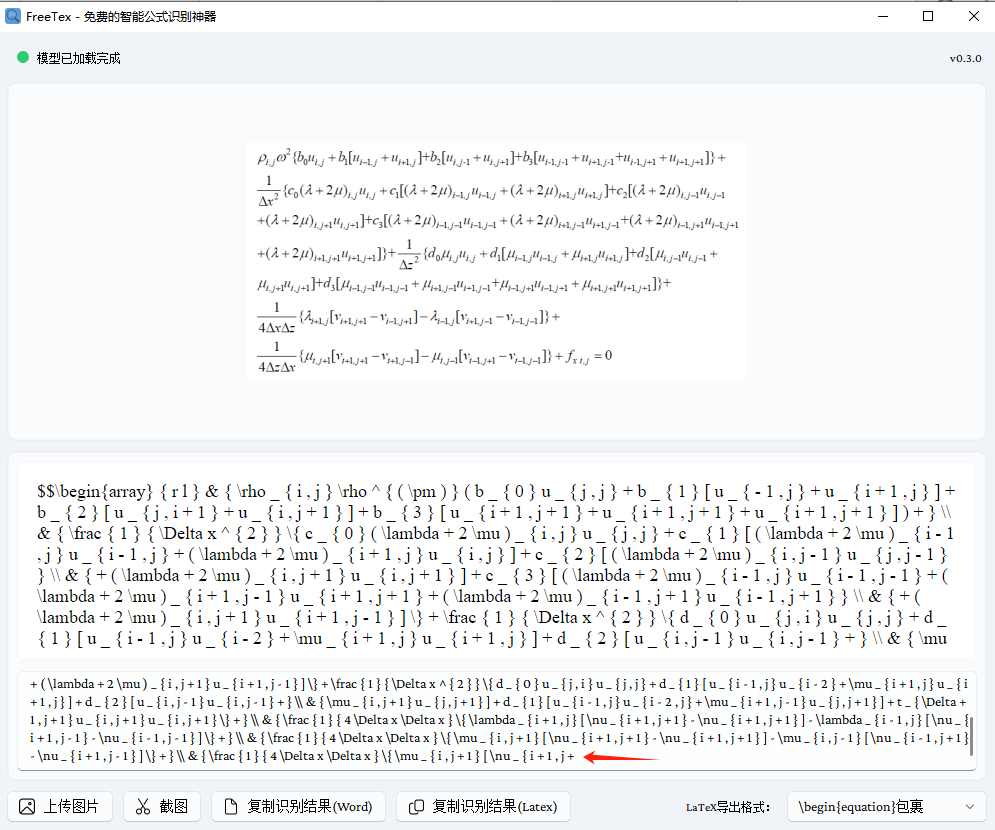
Task: Click the model loaded status text
Action: point(79,58)
